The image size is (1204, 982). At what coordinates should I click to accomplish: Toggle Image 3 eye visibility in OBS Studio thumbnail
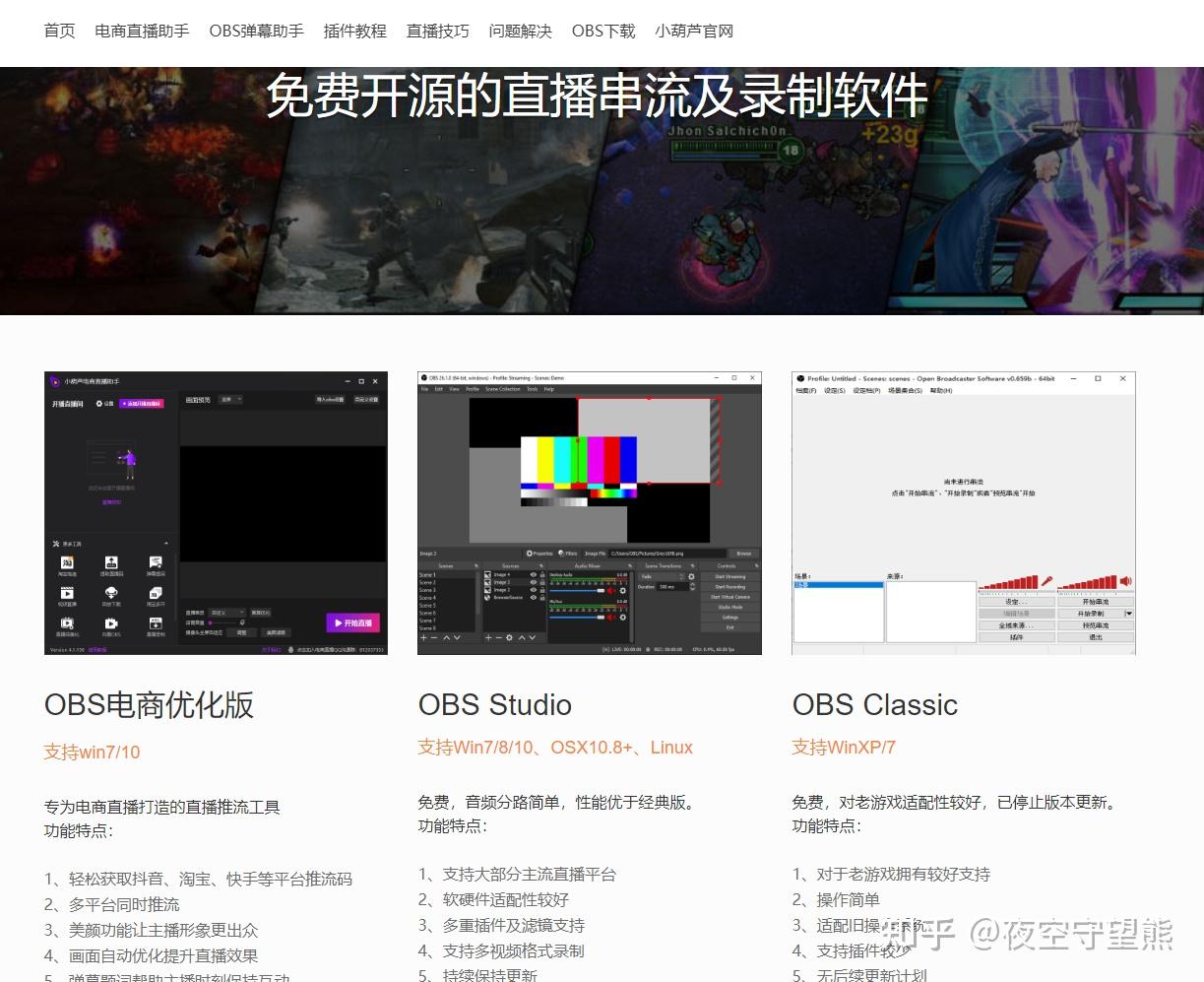click(x=534, y=582)
